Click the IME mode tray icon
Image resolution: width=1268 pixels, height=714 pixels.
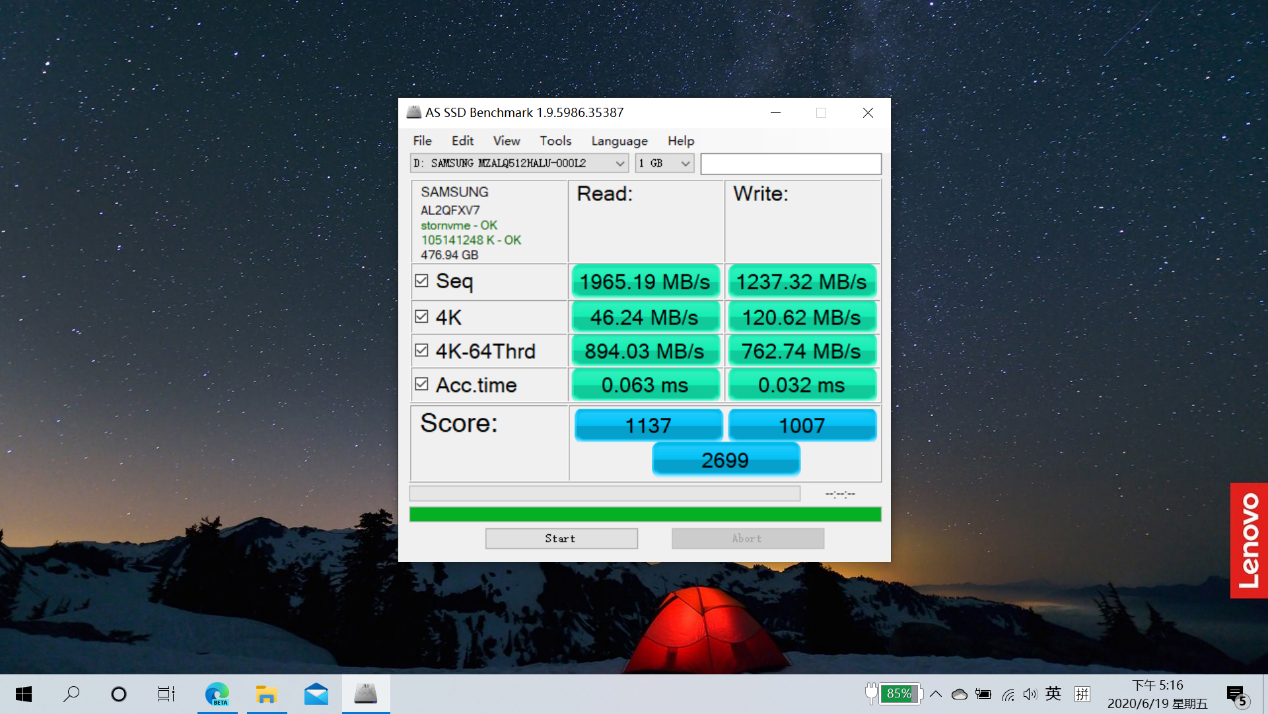click(x=1082, y=693)
